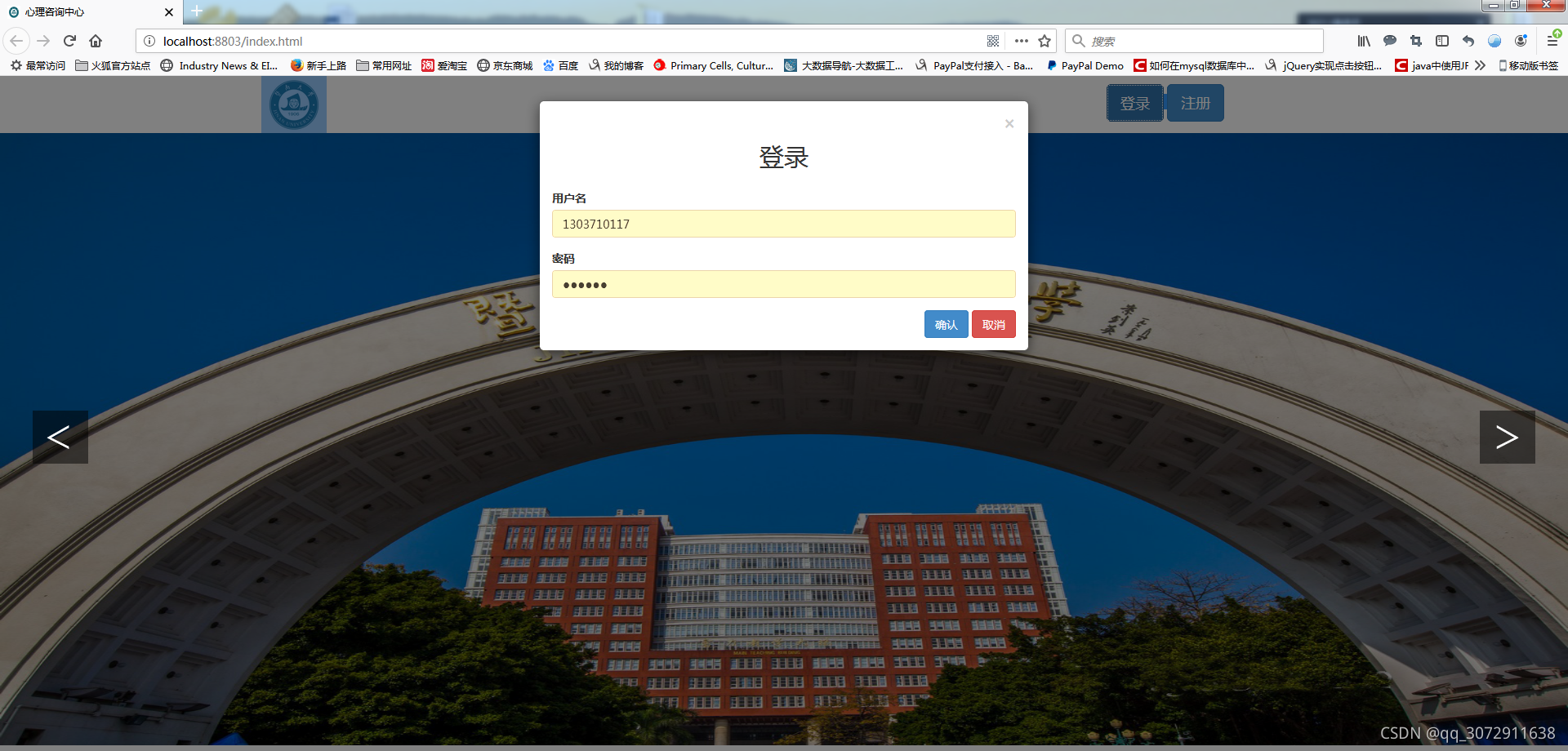Image resolution: width=1568 pixels, height=751 pixels.
Task: Click the undo arrow toolbar icon
Action: pos(1468,41)
